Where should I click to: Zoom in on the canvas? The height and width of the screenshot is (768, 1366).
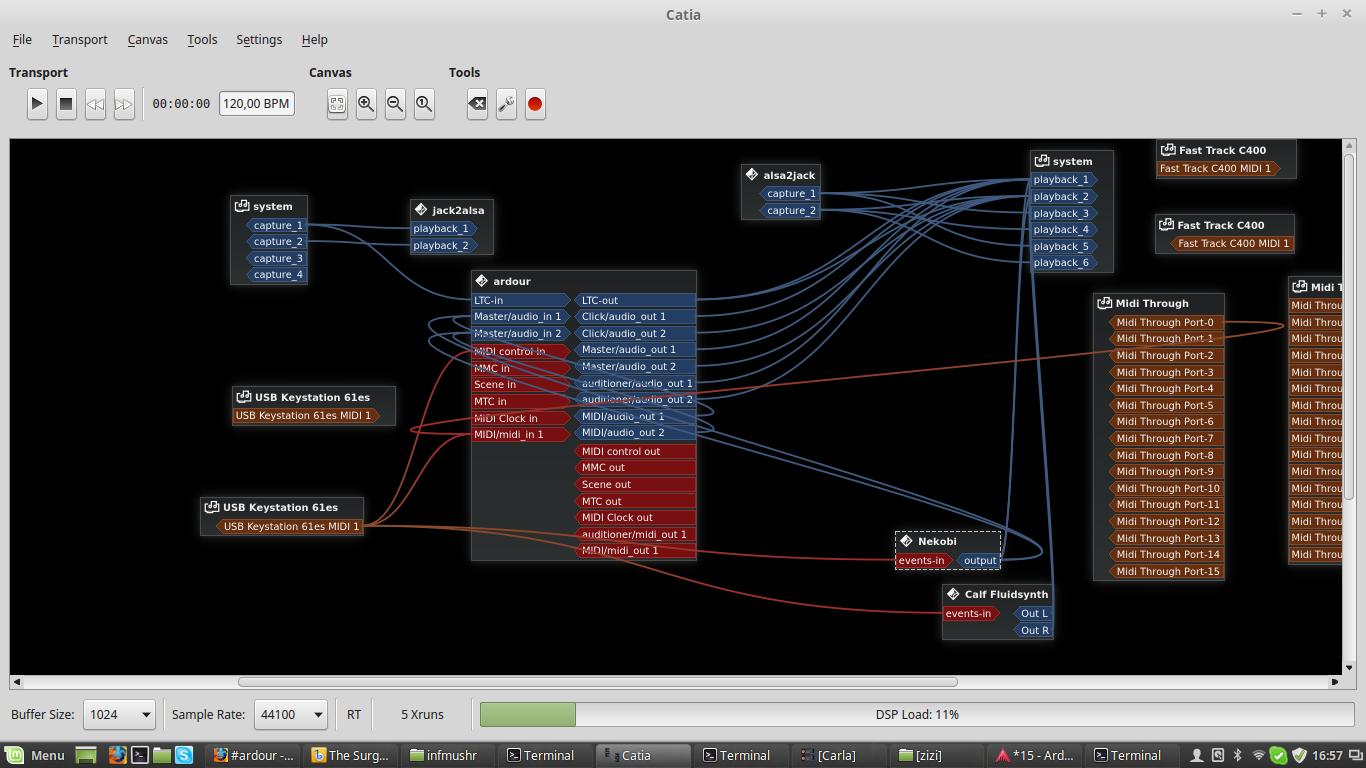tap(366, 103)
